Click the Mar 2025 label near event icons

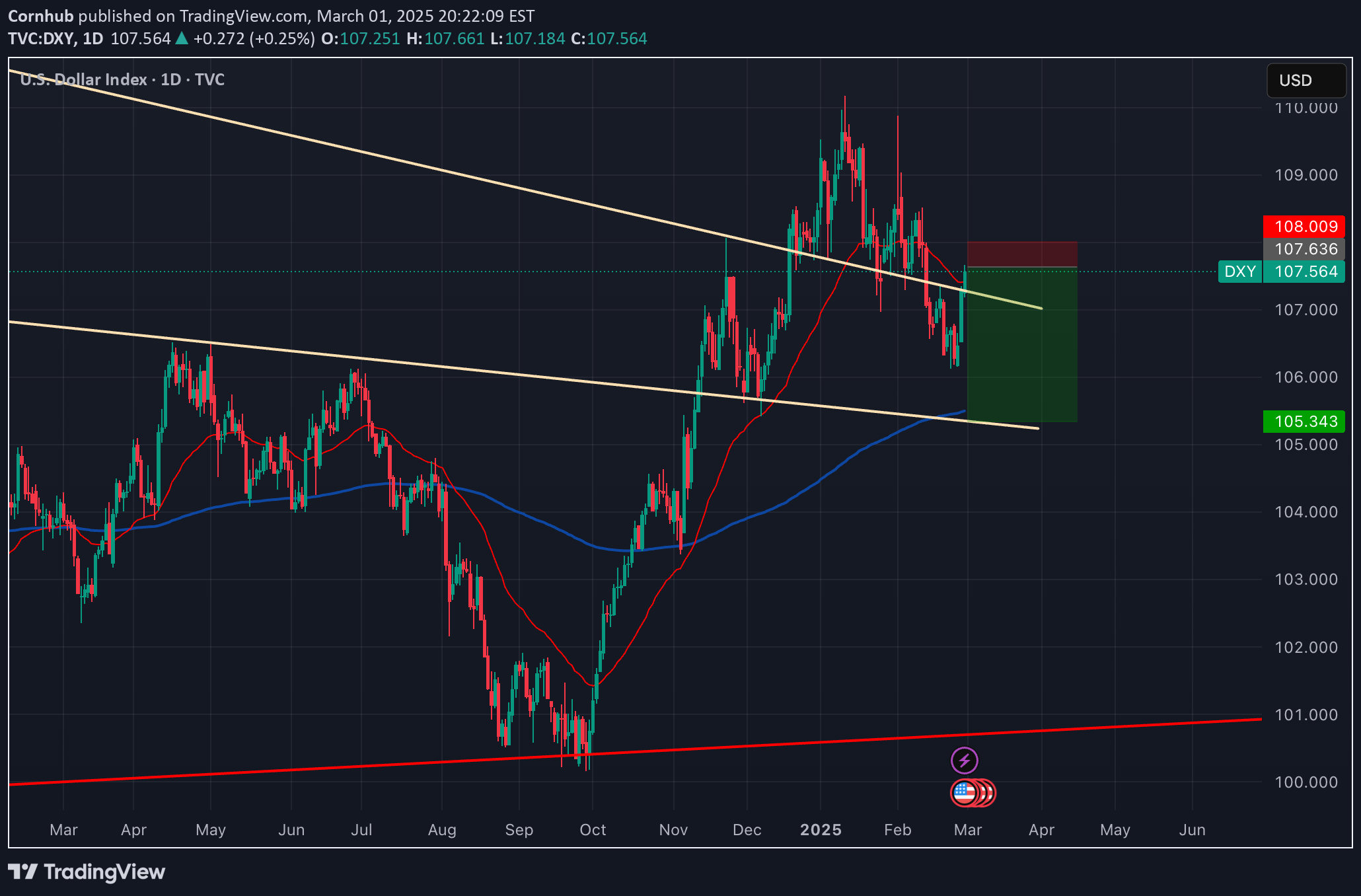pyautogui.click(x=968, y=830)
